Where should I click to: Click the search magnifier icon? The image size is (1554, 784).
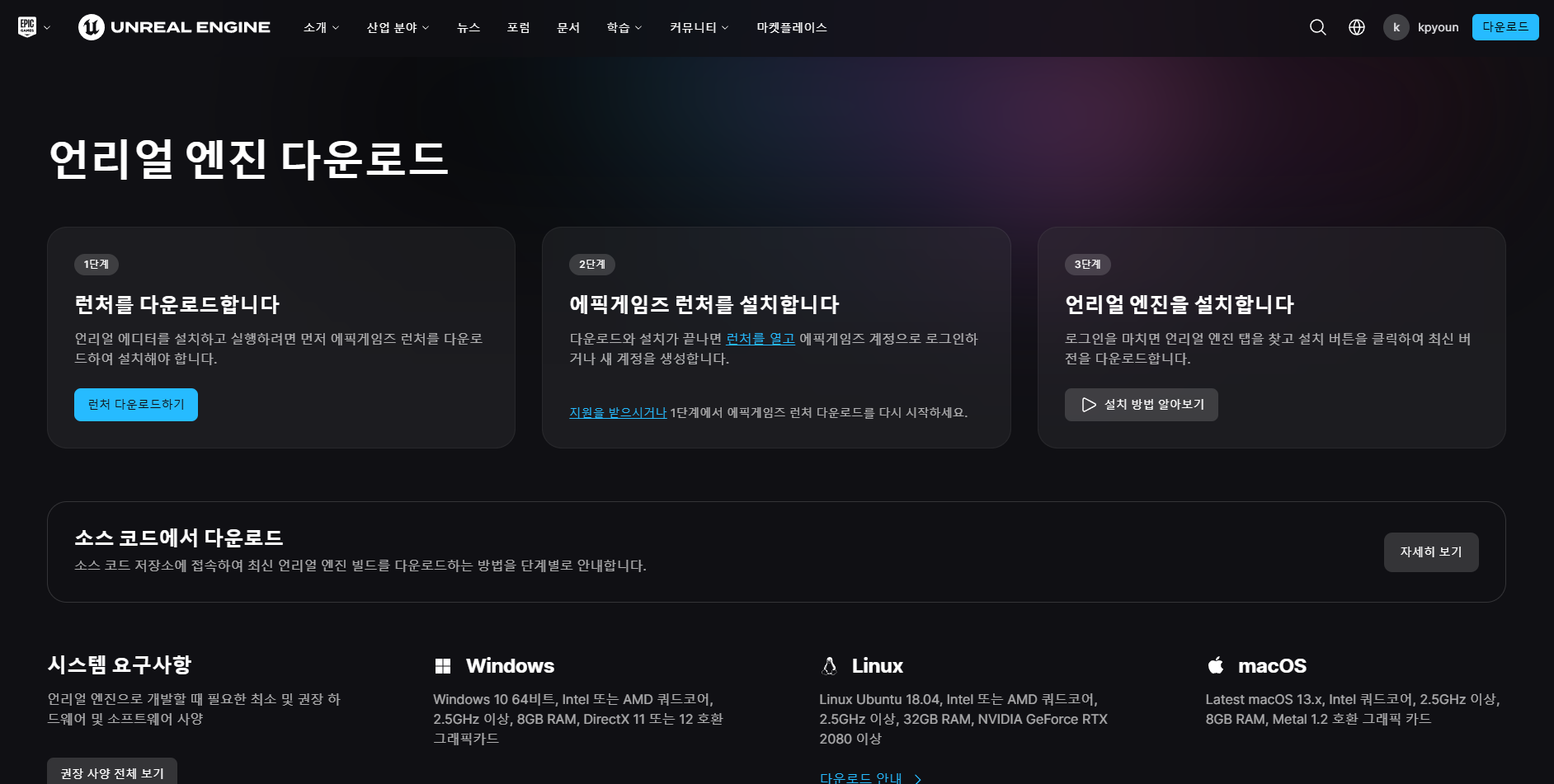1318,27
